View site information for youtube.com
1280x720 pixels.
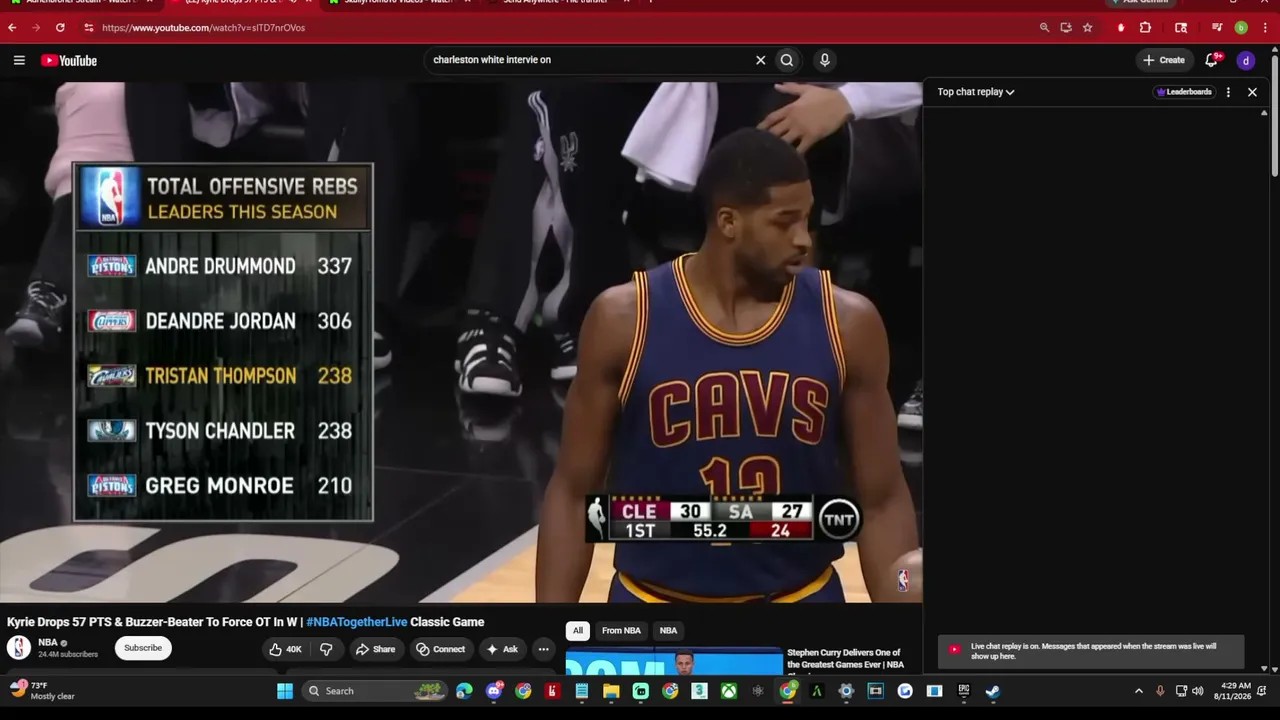[x=88, y=28]
